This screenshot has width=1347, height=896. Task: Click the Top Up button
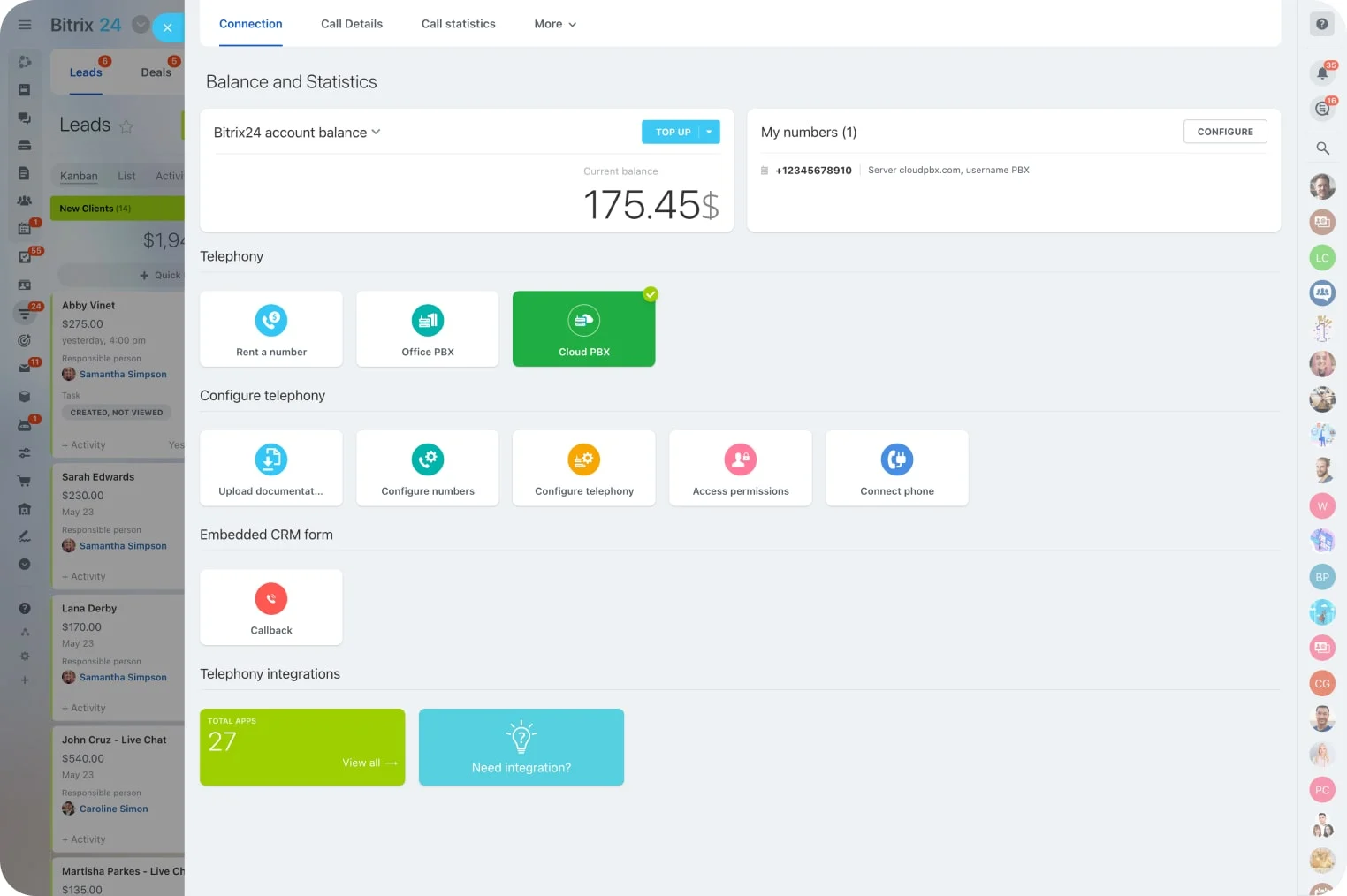point(673,132)
